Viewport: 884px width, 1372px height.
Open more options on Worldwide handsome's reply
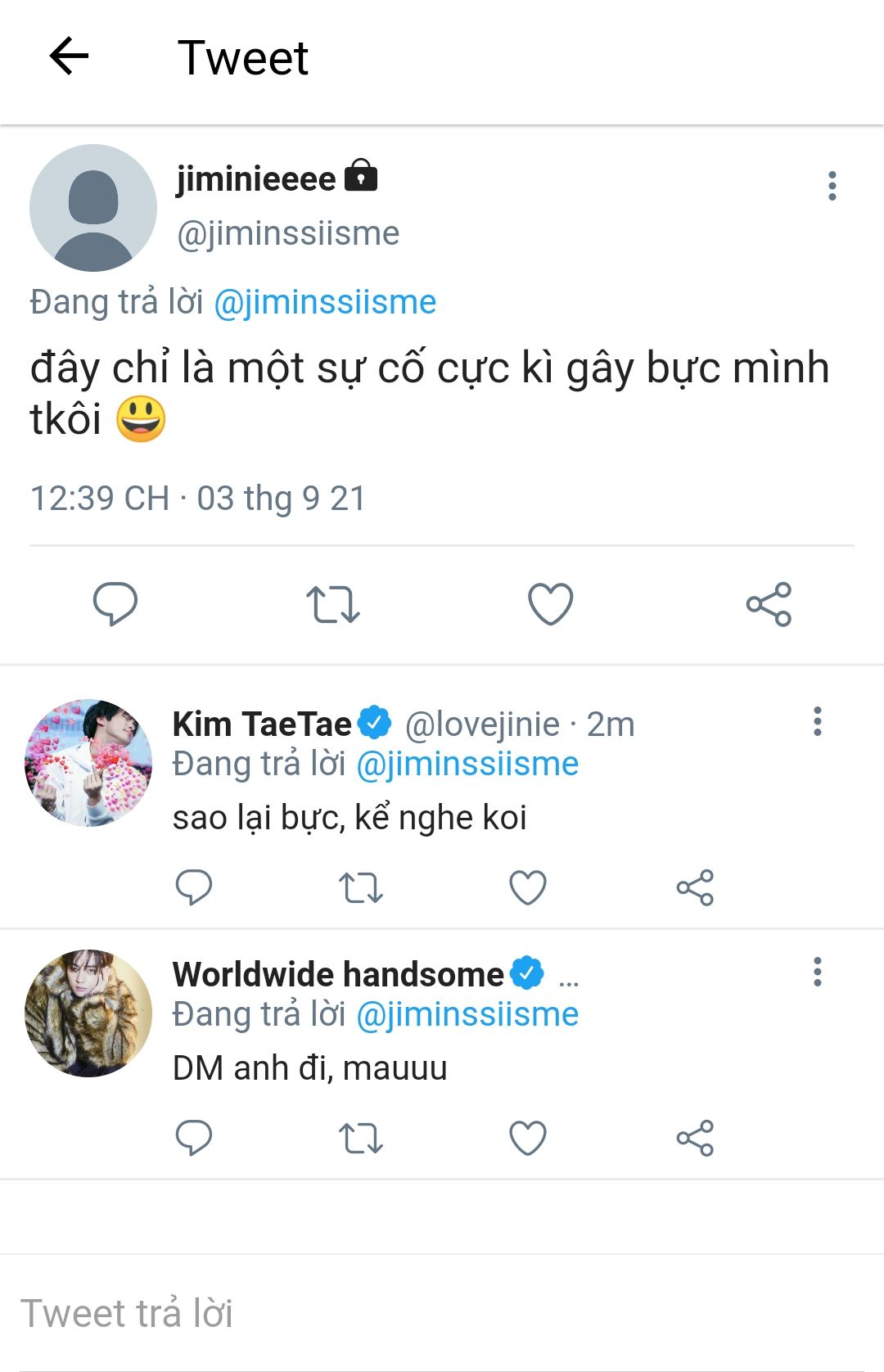(817, 972)
